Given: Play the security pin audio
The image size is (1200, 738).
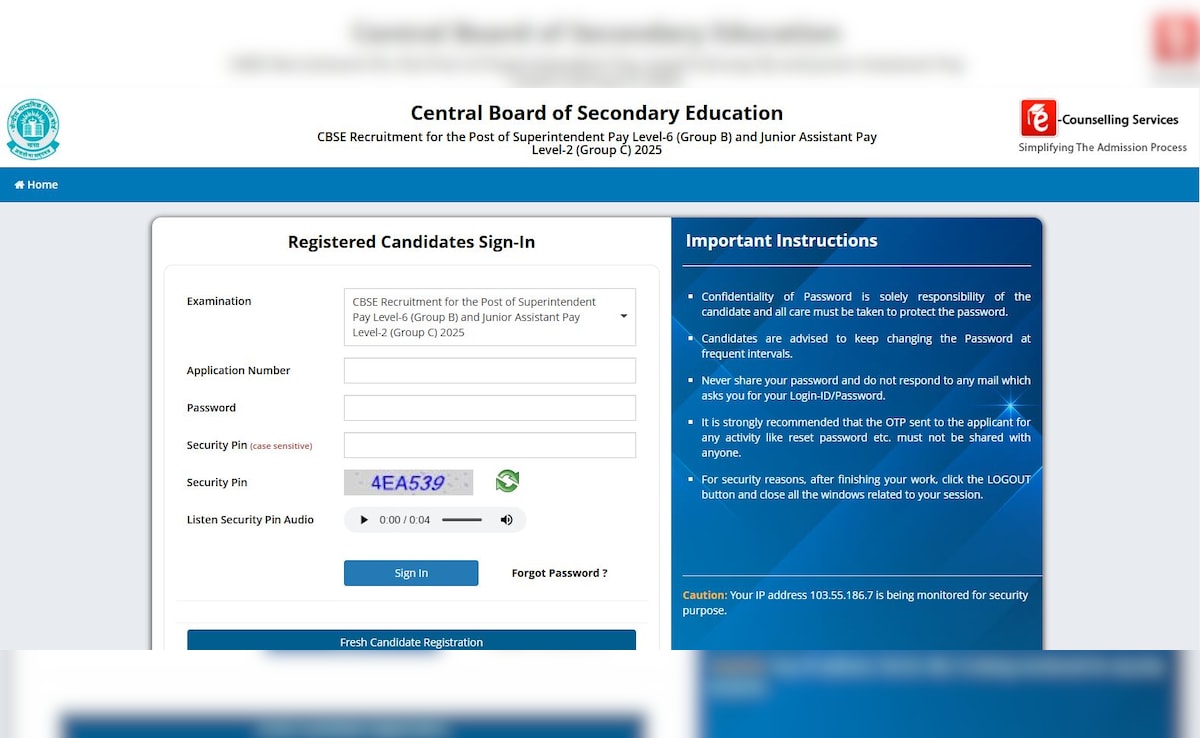Looking at the screenshot, I should (364, 520).
